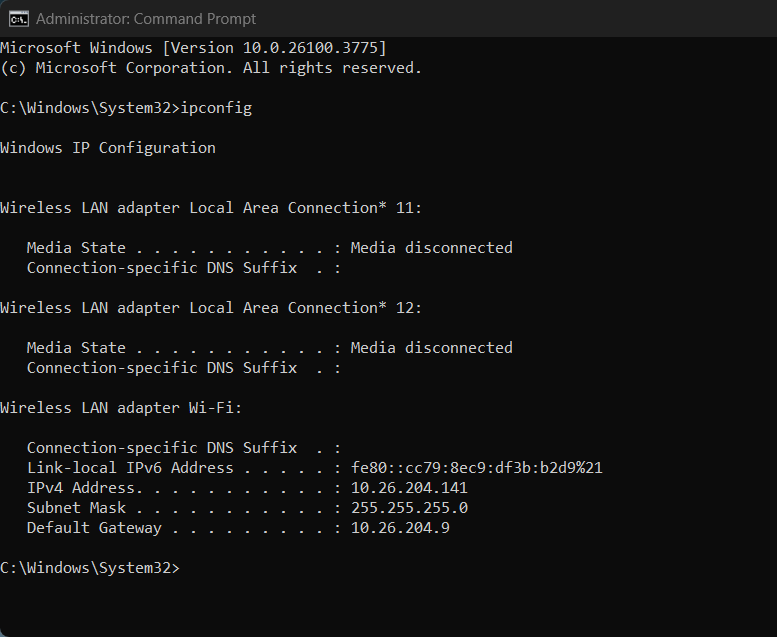The height and width of the screenshot is (637, 777).
Task: Click the Windows version 10.0.26100.3775 text
Action: coord(274,48)
